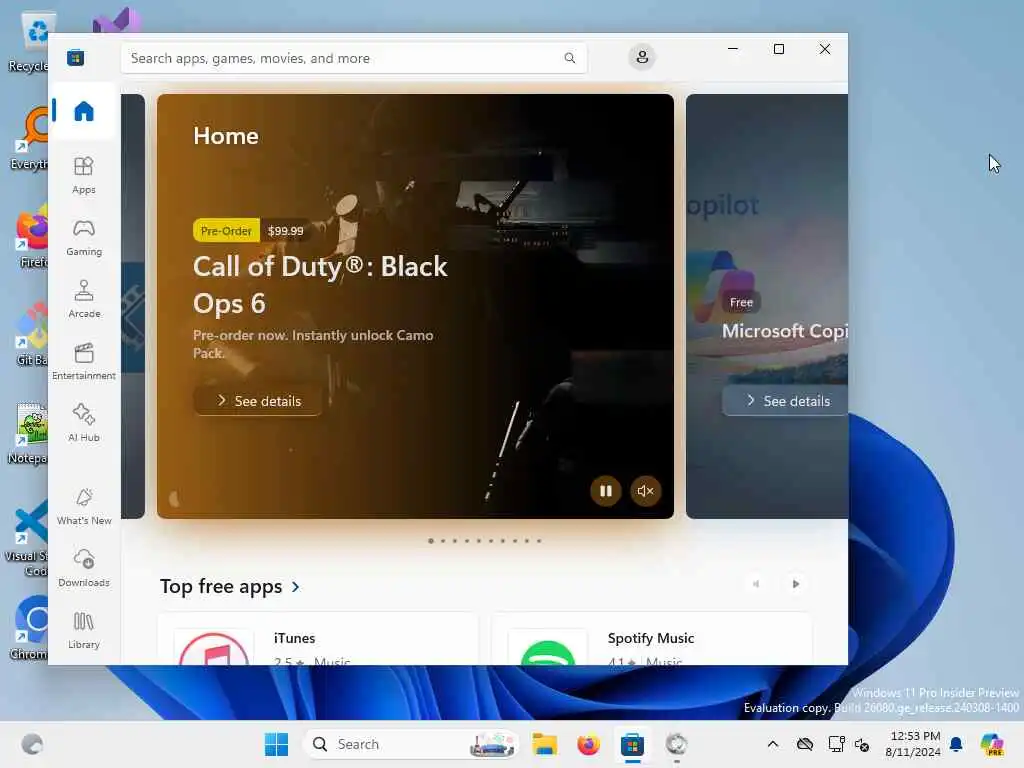Open the iTunes app card
The height and width of the screenshot is (768, 1024).
(x=318, y=639)
